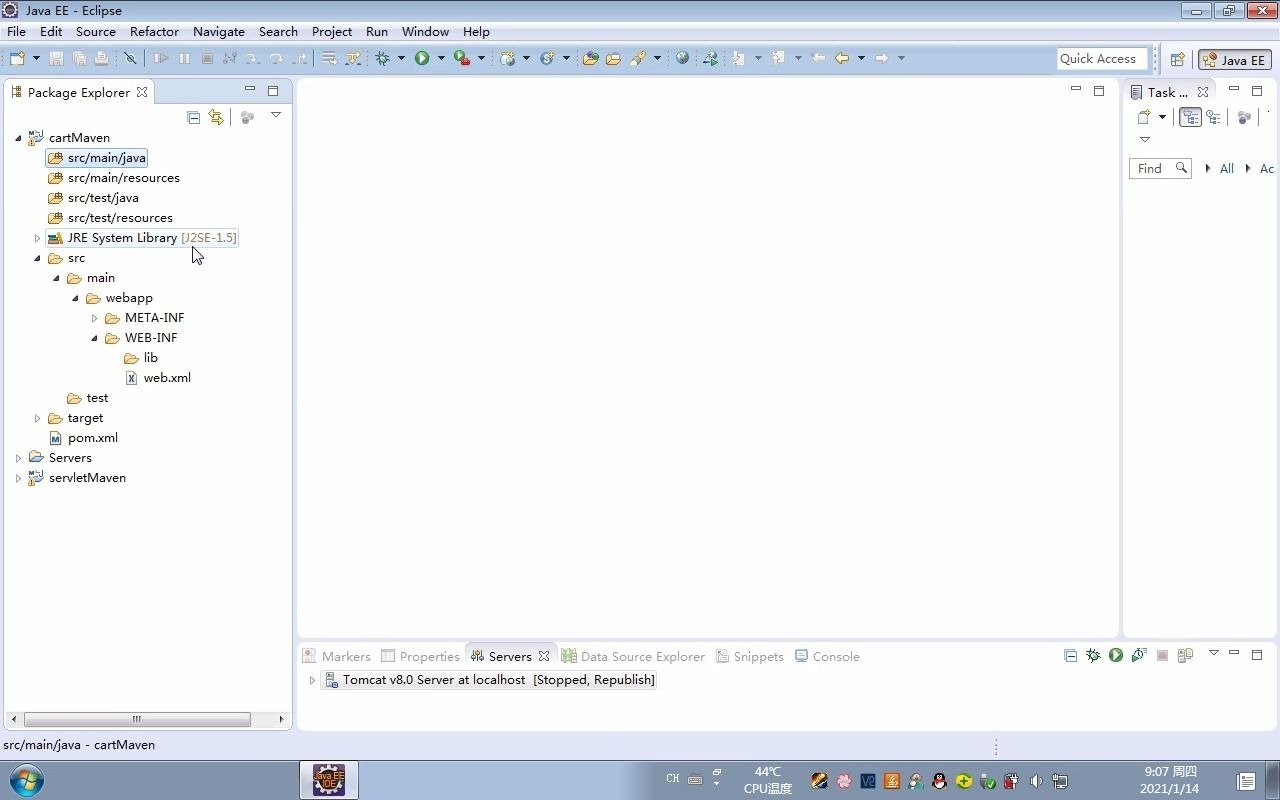Start the server with green play icon in Servers view
The height and width of the screenshot is (800, 1280).
tap(1116, 656)
